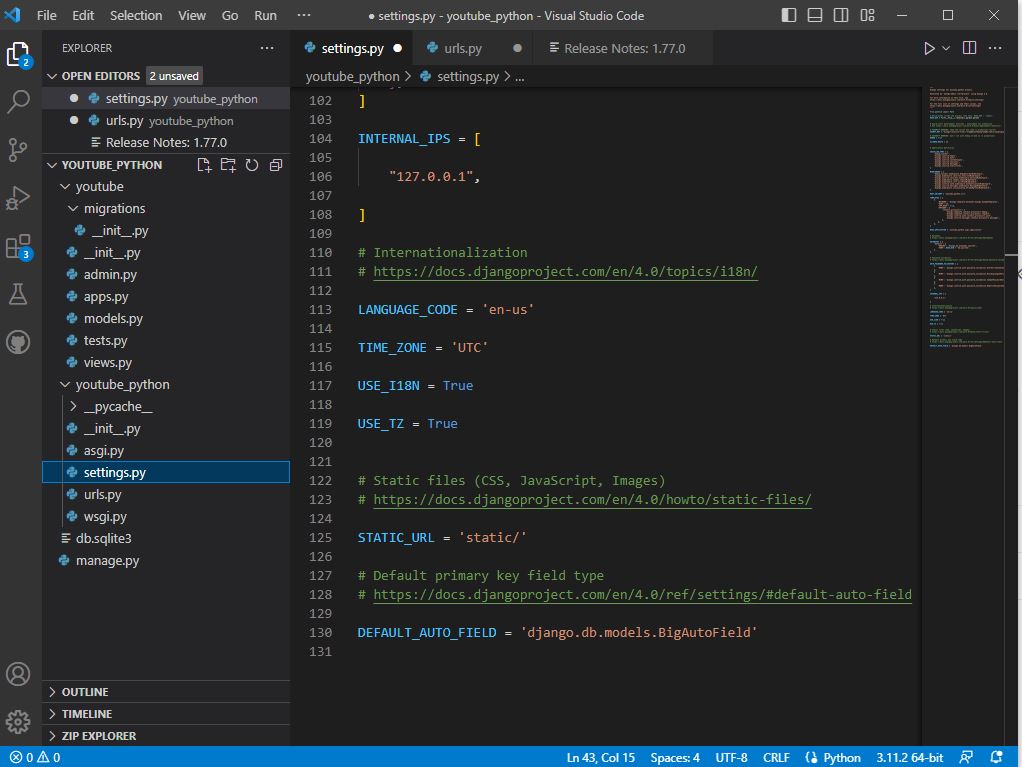
Task: Open the Edit menu
Action: (x=83, y=15)
